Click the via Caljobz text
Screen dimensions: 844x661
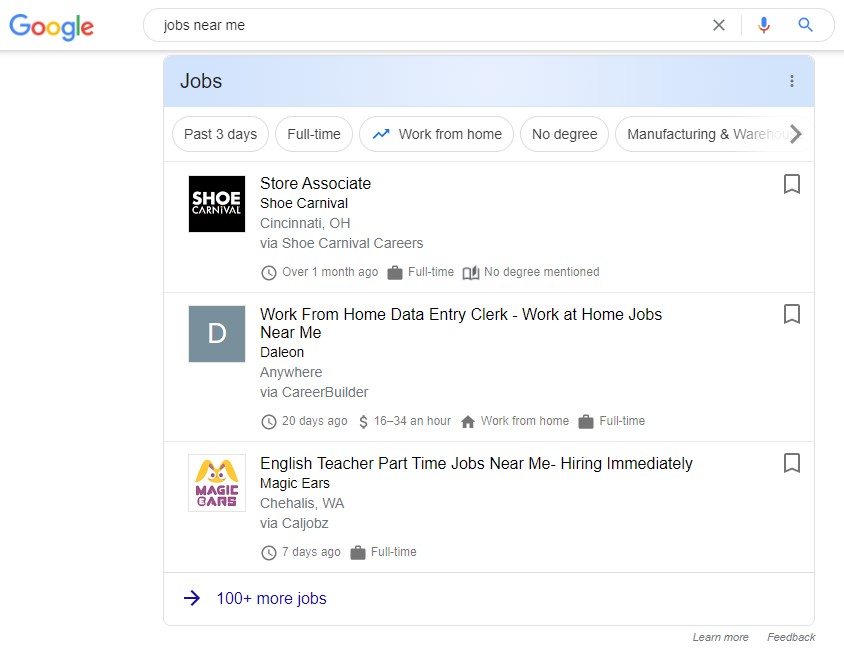294,523
